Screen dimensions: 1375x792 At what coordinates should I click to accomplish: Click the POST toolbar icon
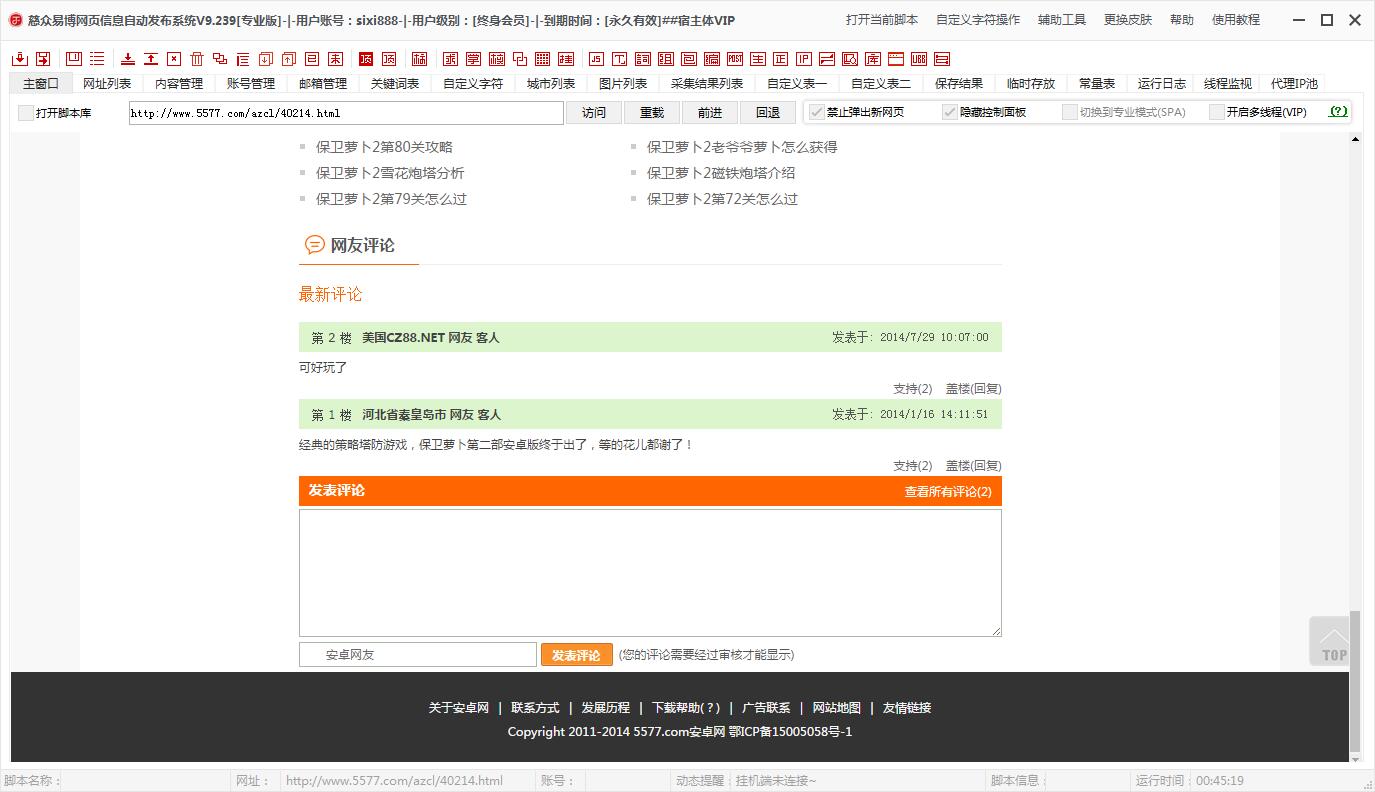(x=735, y=59)
